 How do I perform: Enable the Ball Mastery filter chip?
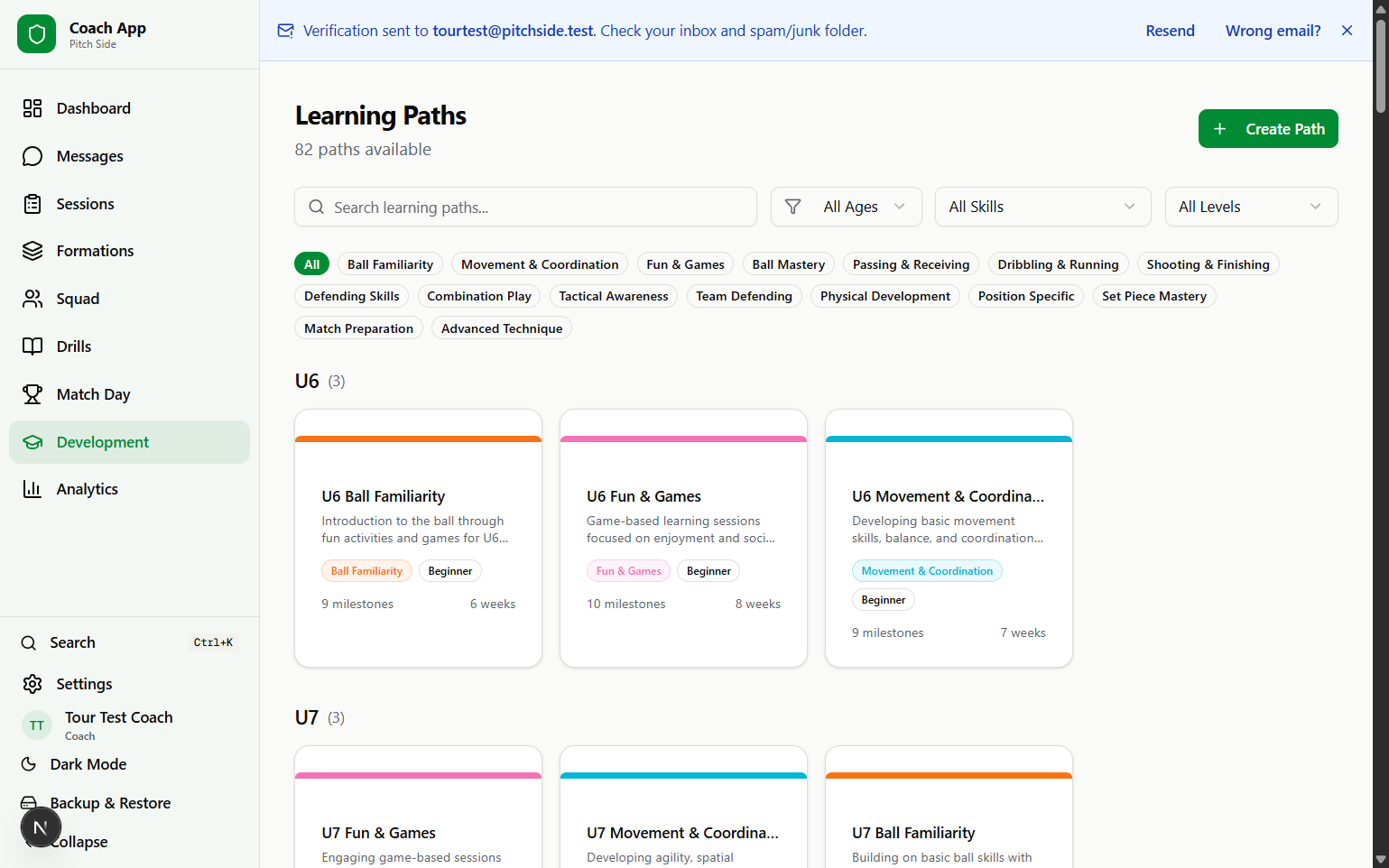coord(788,264)
